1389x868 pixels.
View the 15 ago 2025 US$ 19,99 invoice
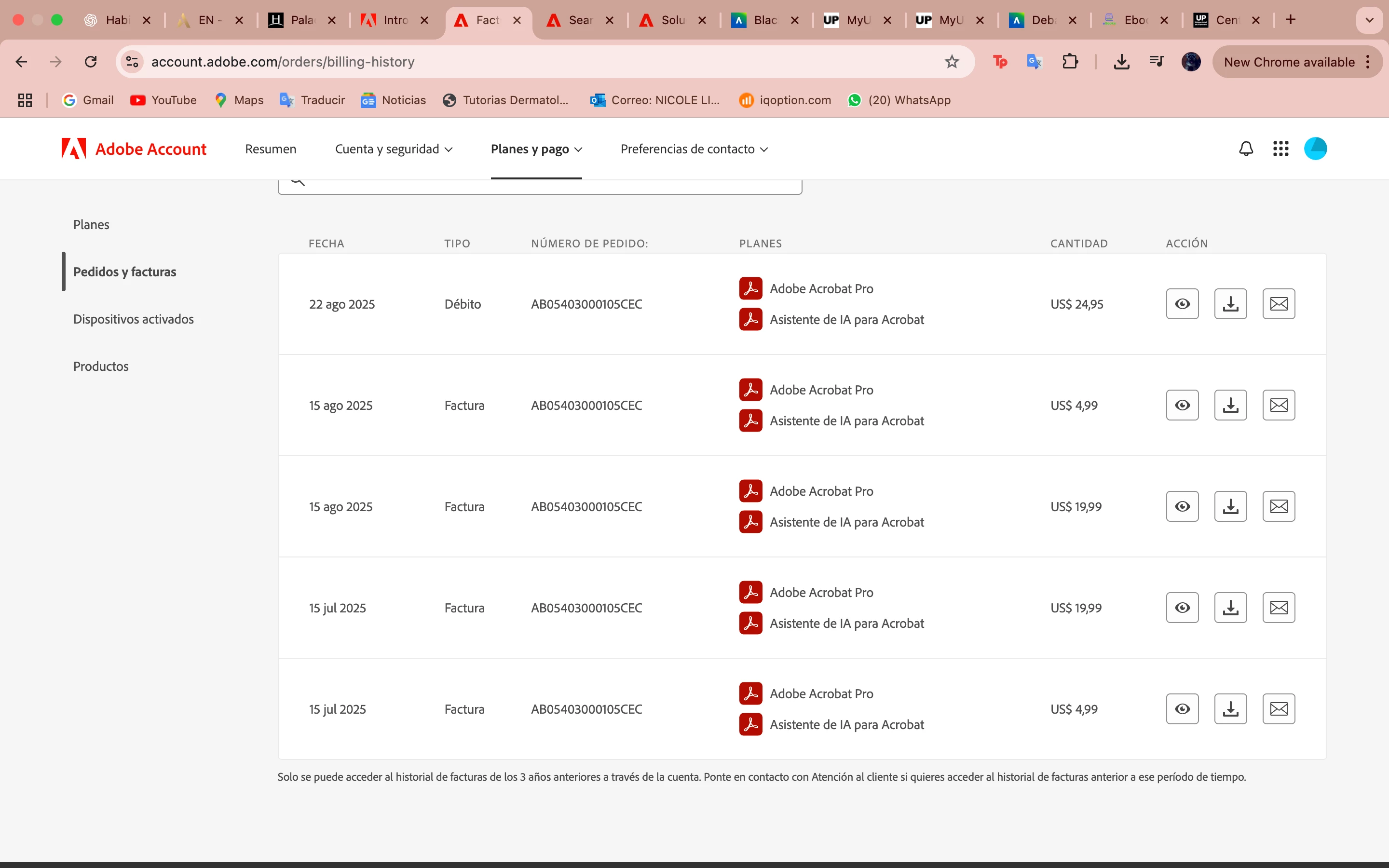[x=1182, y=506]
